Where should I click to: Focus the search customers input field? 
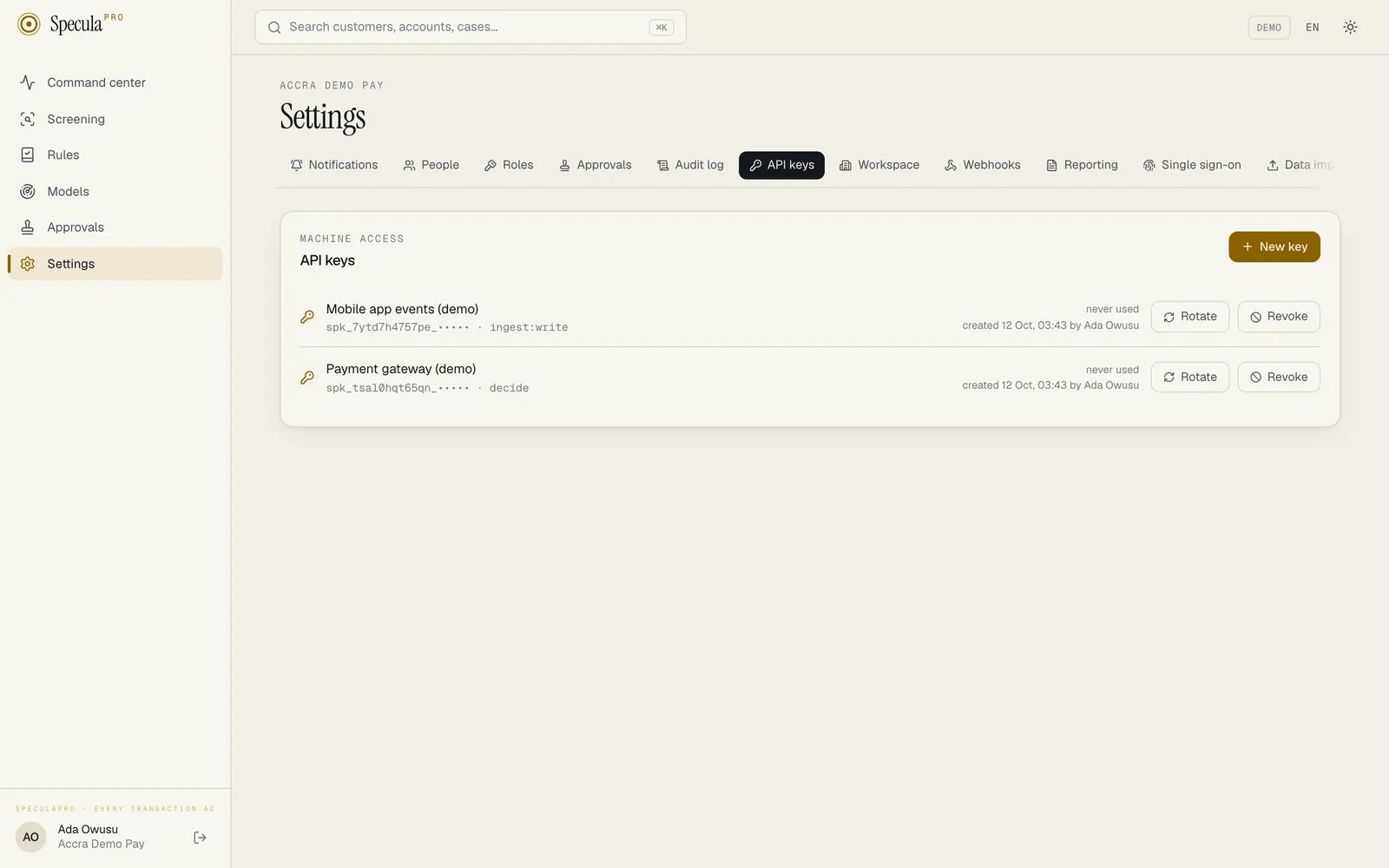tap(471, 28)
